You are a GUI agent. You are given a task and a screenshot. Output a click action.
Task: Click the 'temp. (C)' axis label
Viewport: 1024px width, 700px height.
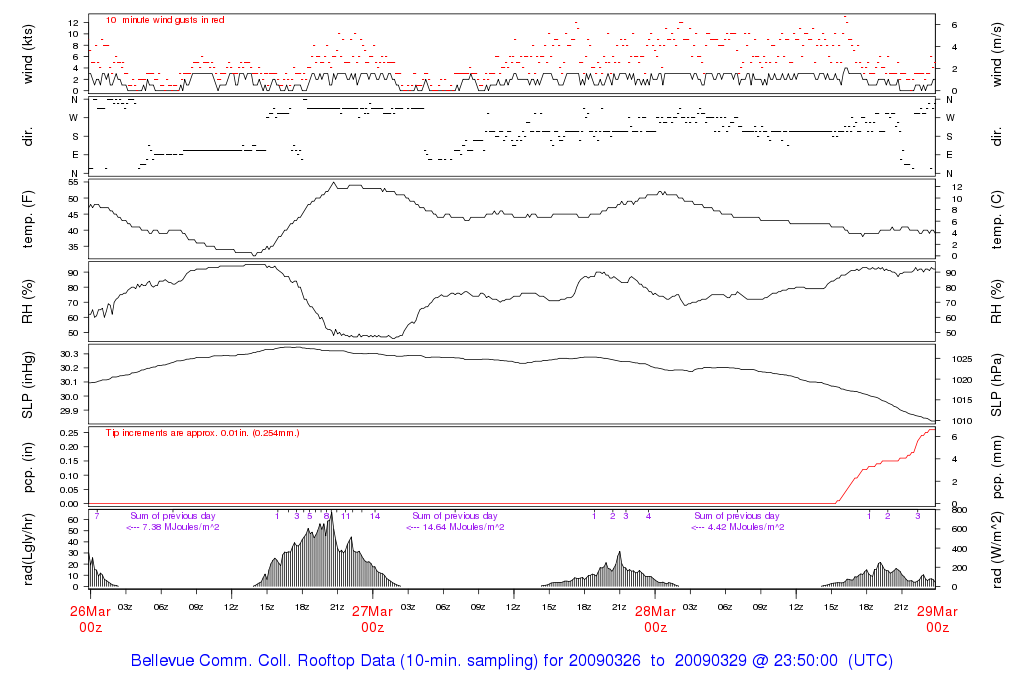(x=996, y=219)
